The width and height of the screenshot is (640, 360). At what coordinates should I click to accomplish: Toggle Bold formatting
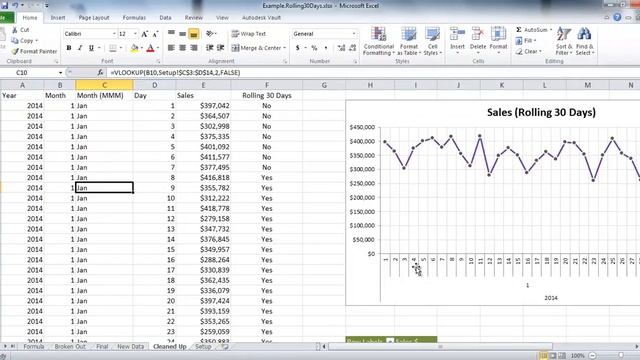point(69,48)
